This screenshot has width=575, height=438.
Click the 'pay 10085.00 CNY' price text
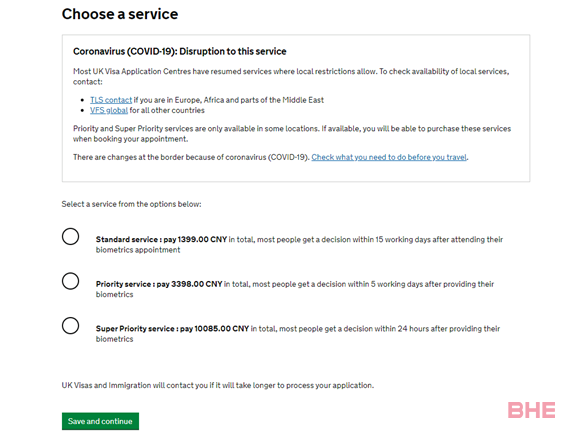pos(215,329)
